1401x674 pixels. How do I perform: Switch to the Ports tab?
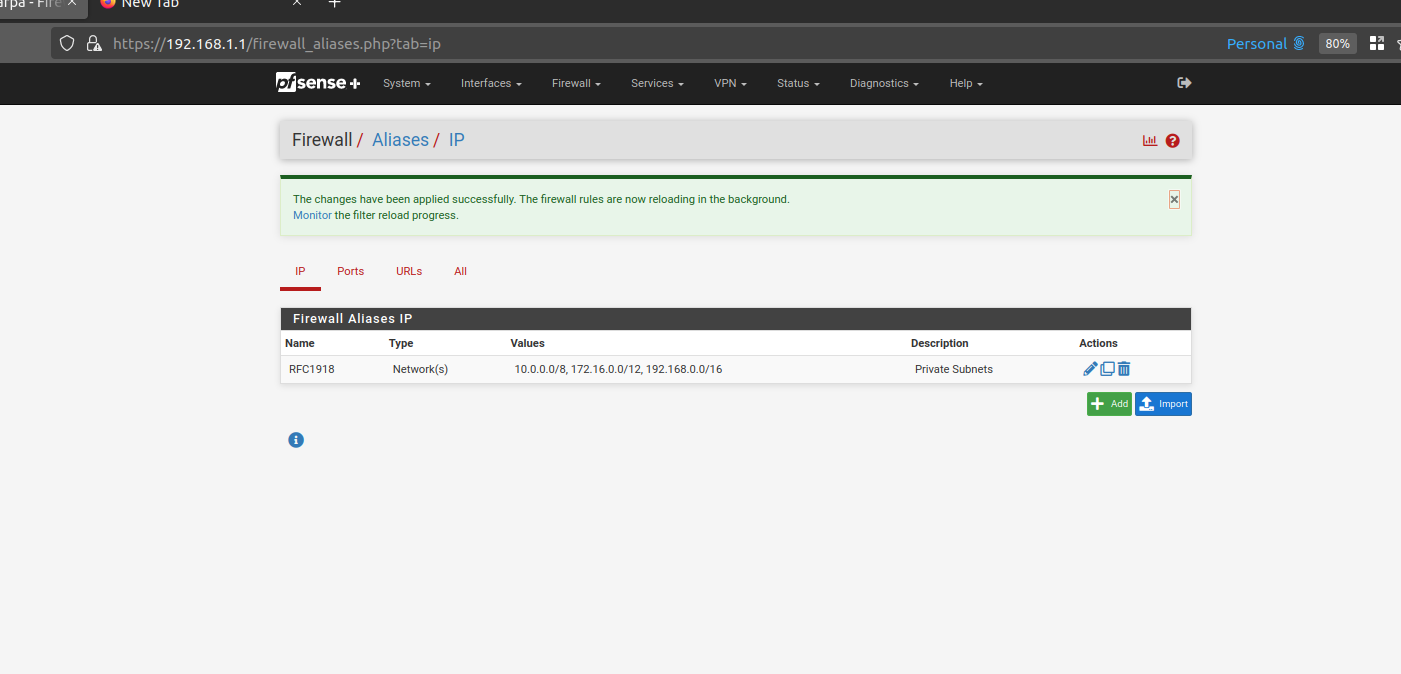coord(351,271)
